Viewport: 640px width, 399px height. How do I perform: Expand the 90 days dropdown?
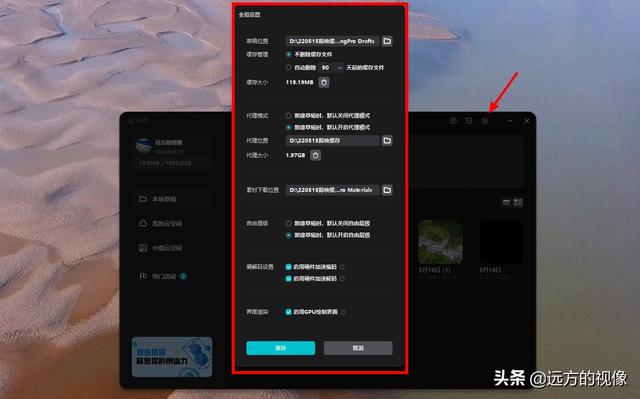click(x=332, y=68)
